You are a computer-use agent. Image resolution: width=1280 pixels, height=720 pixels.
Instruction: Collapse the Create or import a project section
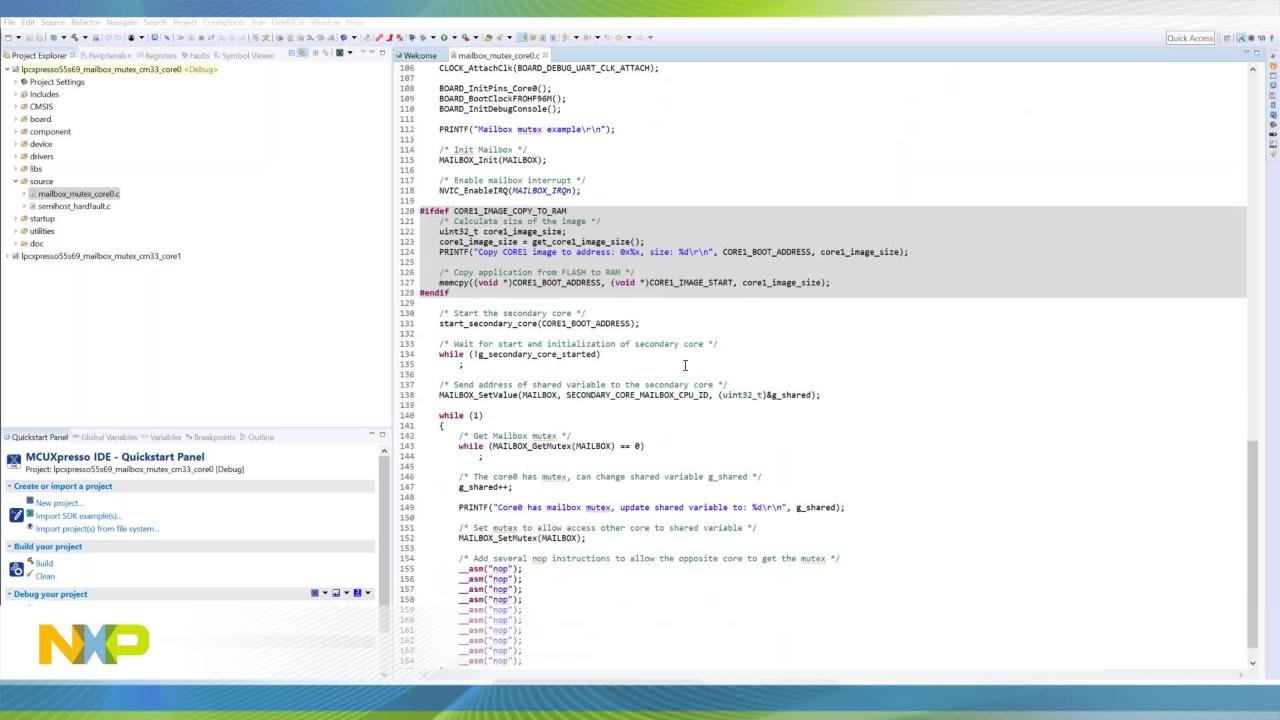point(10,486)
